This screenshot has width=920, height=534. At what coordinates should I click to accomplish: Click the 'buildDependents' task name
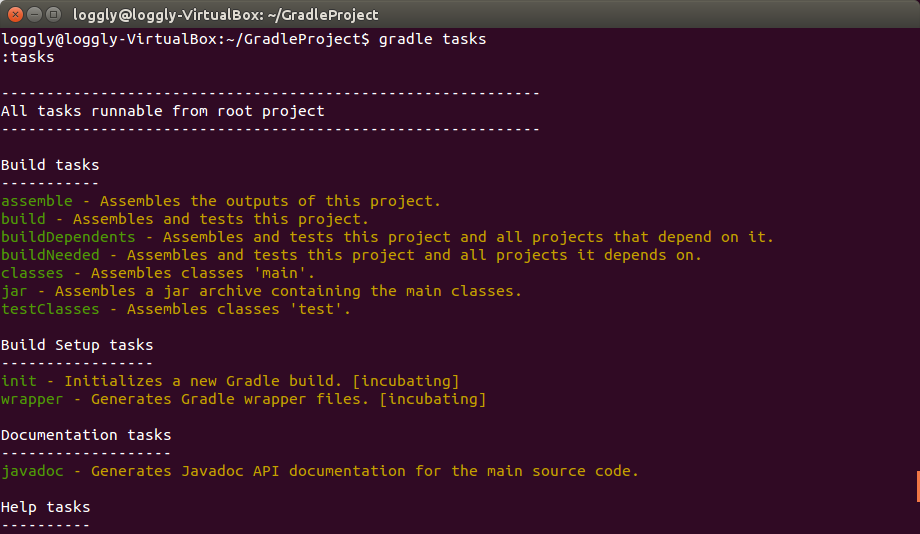coord(68,237)
